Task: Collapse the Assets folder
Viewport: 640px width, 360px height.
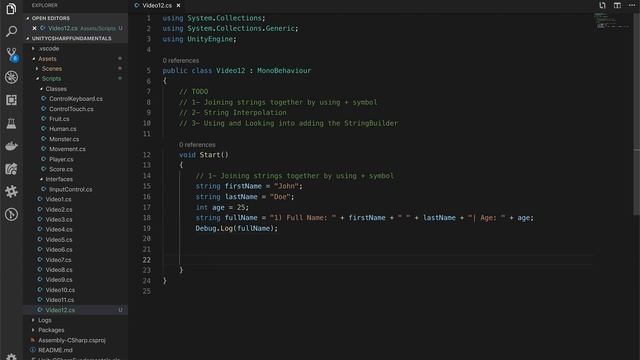Action: tap(47, 58)
